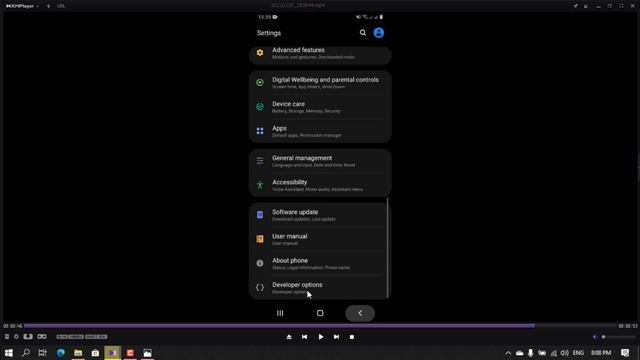Open the Windows Start menu
Screen dimensions: 640x360
click(9, 353)
